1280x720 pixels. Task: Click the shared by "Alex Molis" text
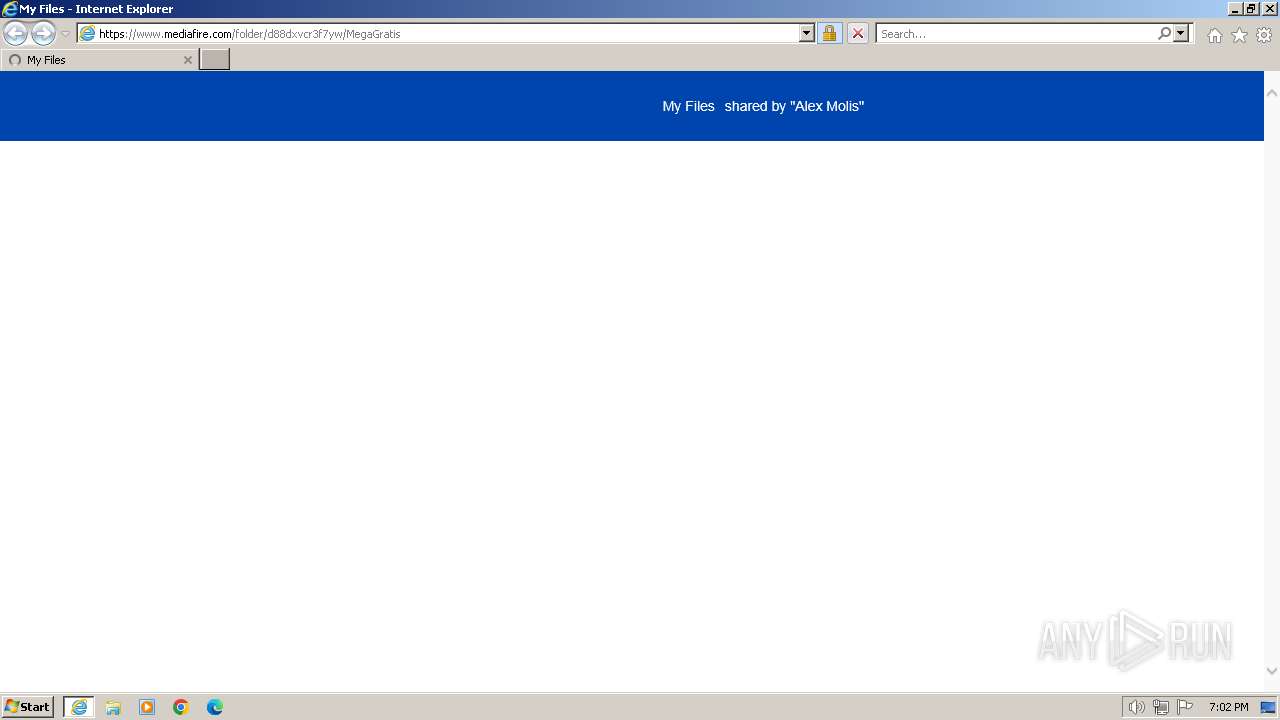[x=794, y=106]
